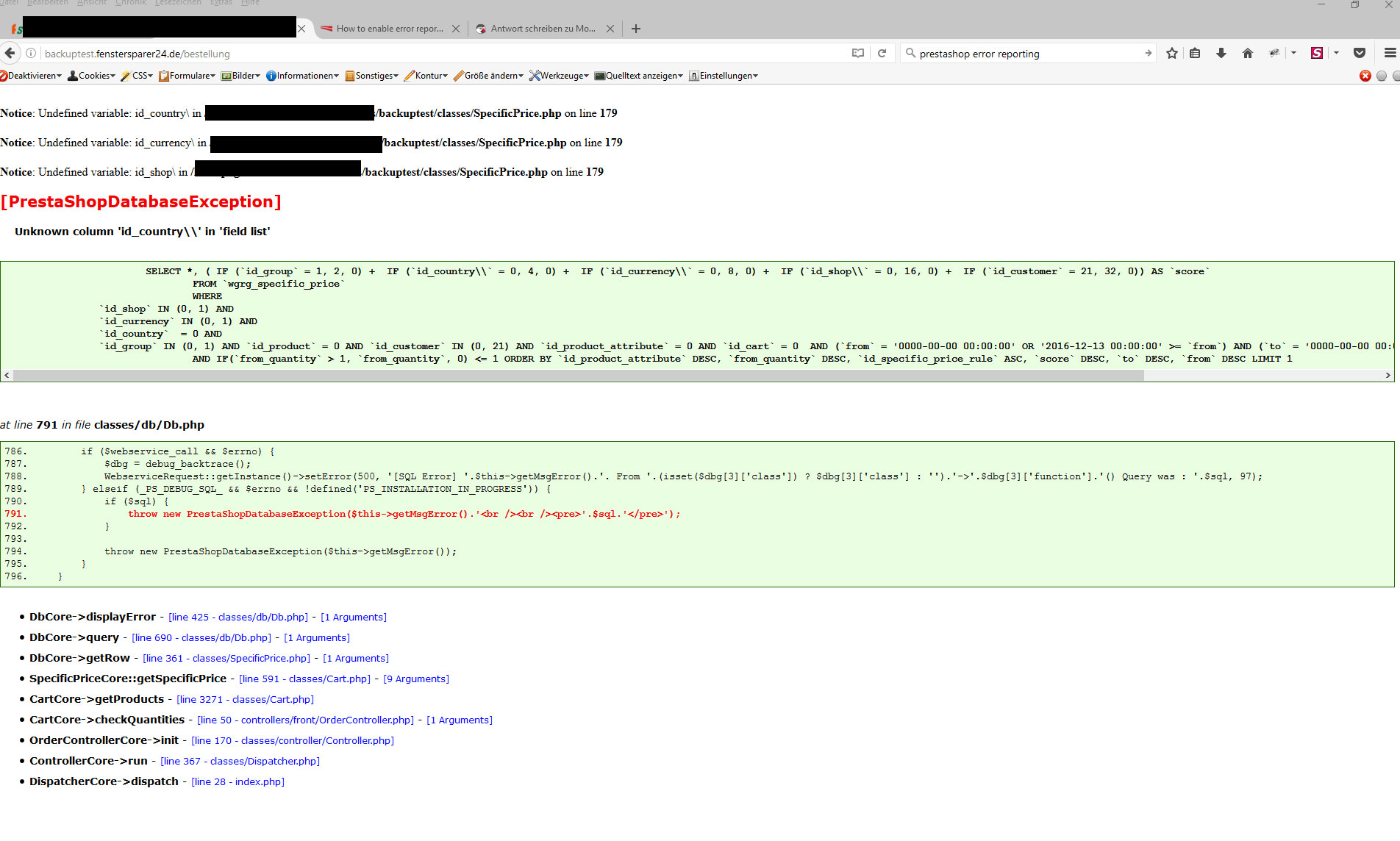Show bookmarks list icon
Image resolution: width=1400 pixels, height=841 pixels.
[1195, 53]
